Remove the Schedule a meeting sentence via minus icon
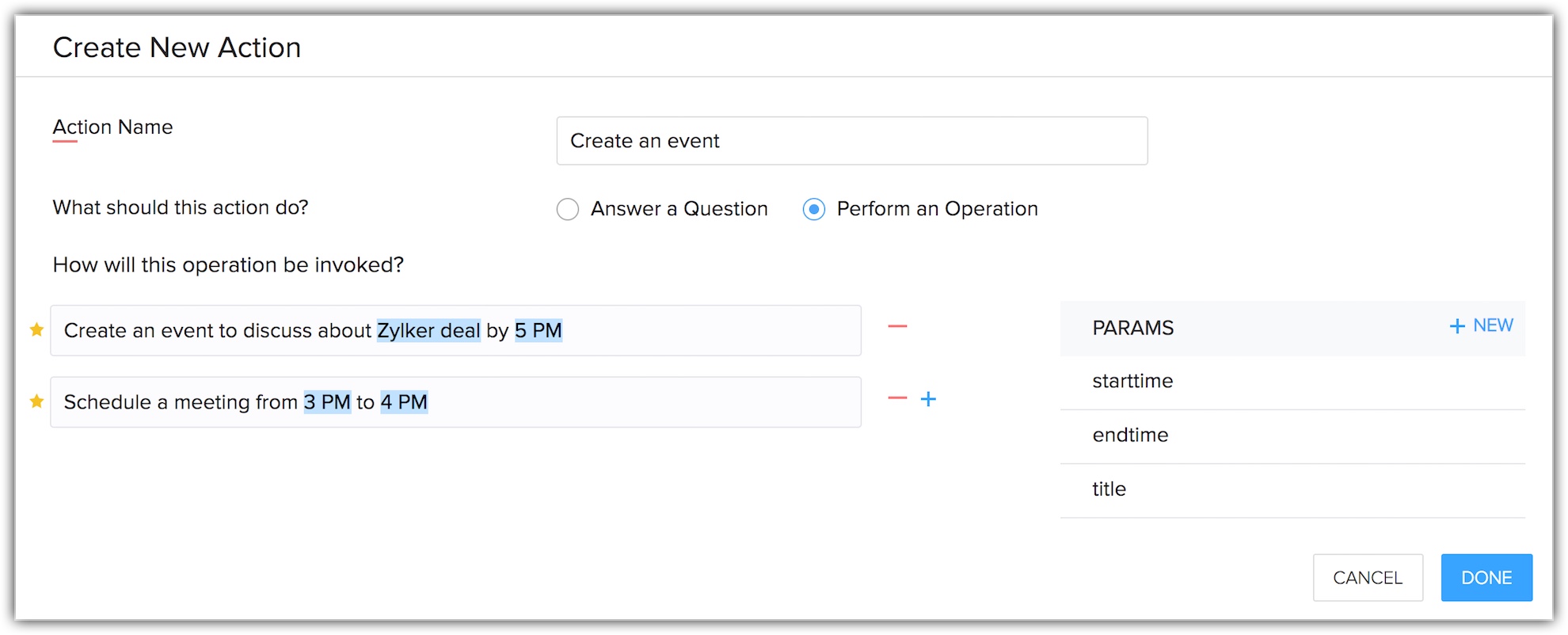Image resolution: width=1568 pixels, height=635 pixels. [897, 398]
